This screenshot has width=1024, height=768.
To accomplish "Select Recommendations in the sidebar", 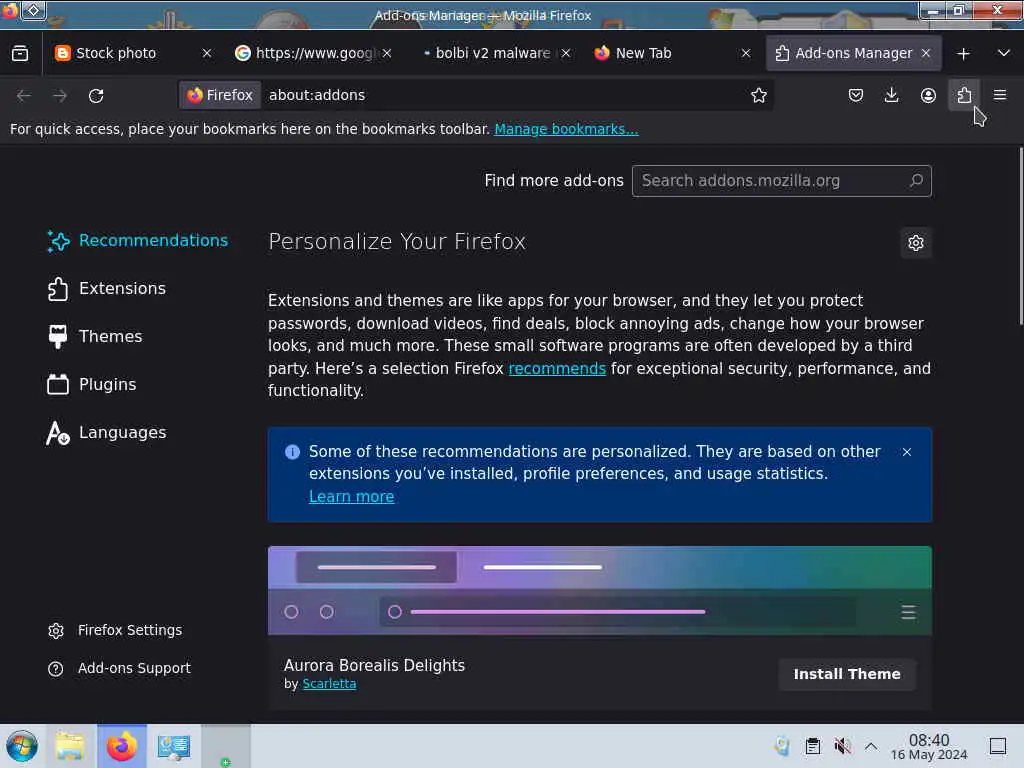I will tap(138, 240).
